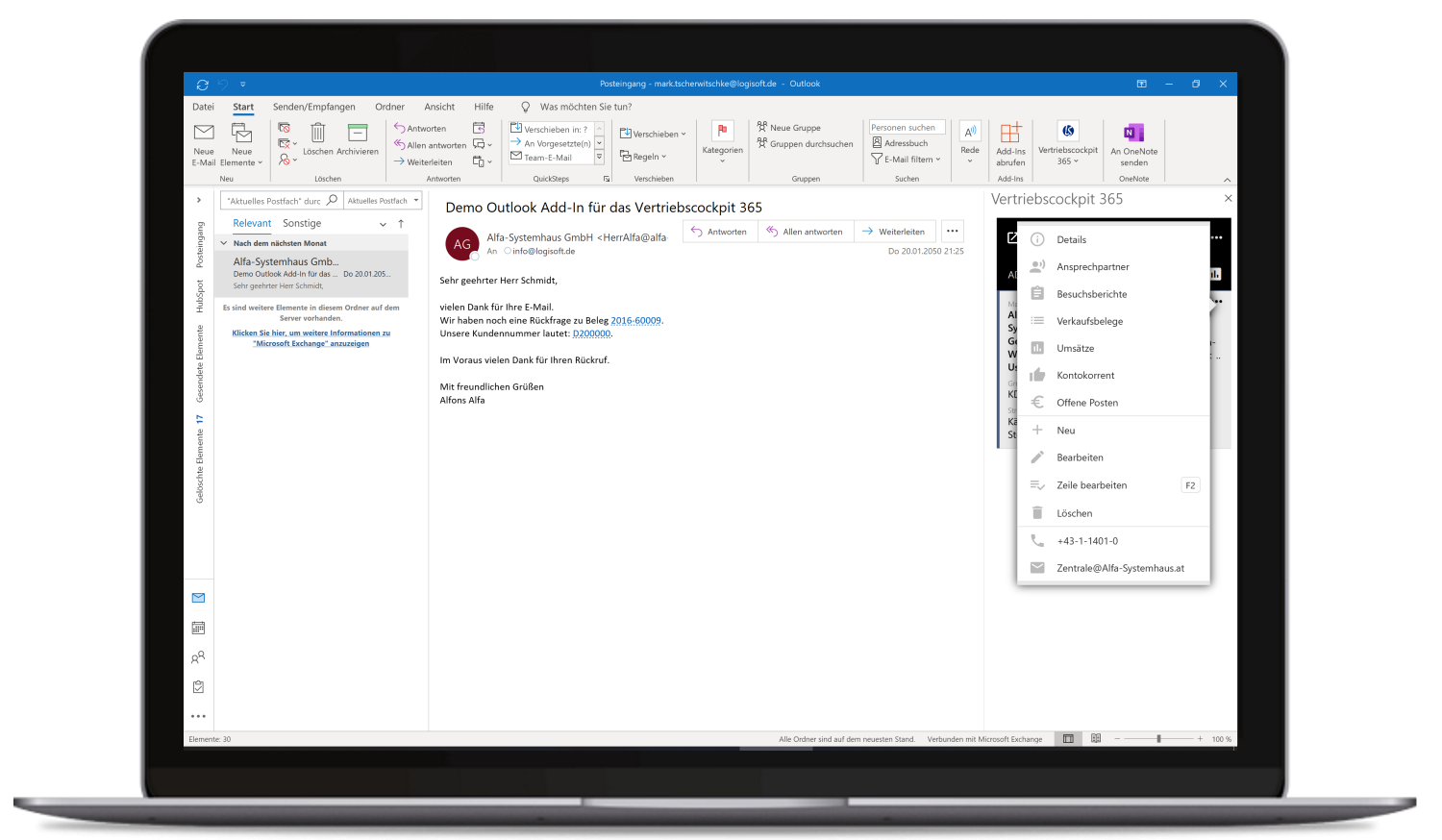The image size is (1442, 840).
Task: Toggle sort order arrow in message list
Action: tap(401, 224)
